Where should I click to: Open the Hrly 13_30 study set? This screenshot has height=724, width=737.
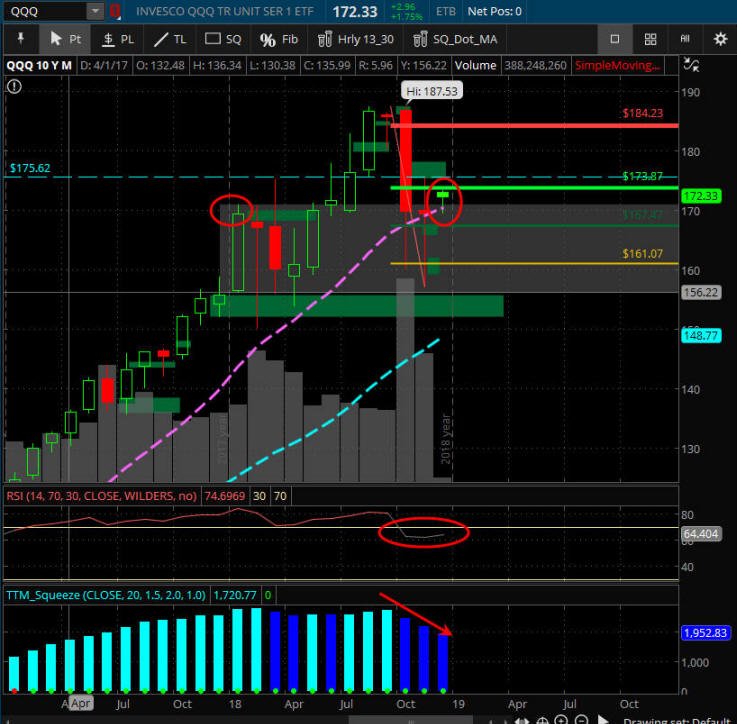(355, 39)
